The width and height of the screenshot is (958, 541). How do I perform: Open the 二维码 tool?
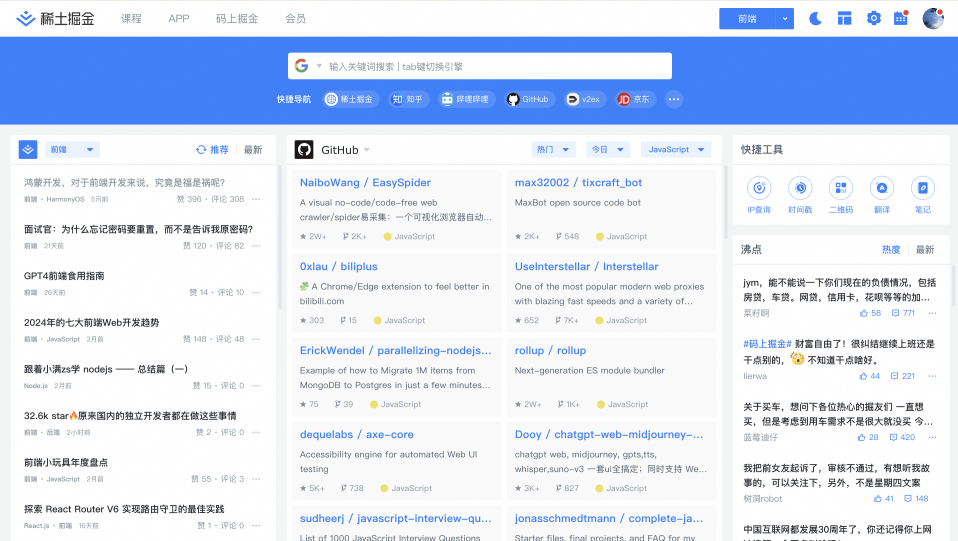tap(841, 195)
